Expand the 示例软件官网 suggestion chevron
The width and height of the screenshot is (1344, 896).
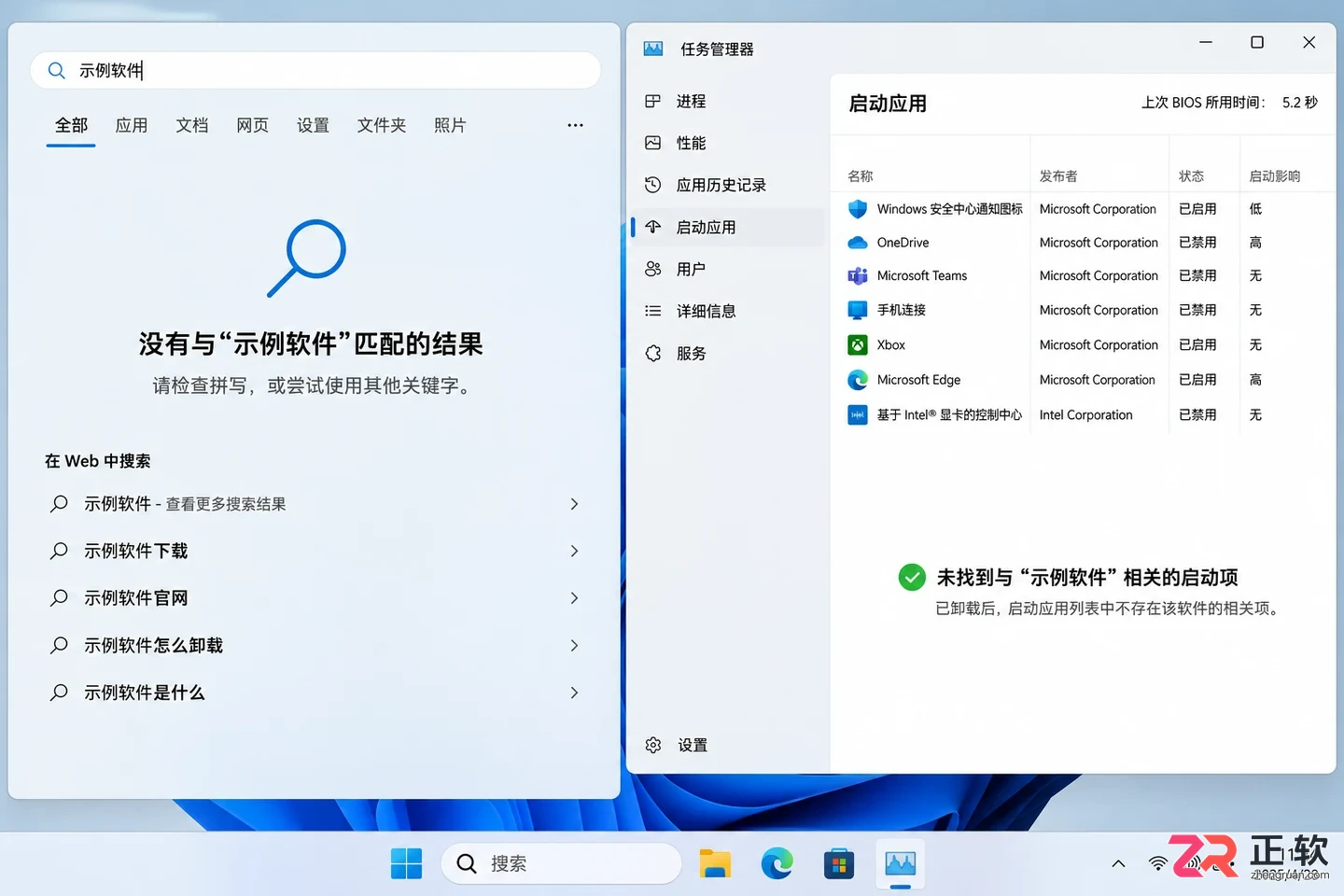coord(574,597)
